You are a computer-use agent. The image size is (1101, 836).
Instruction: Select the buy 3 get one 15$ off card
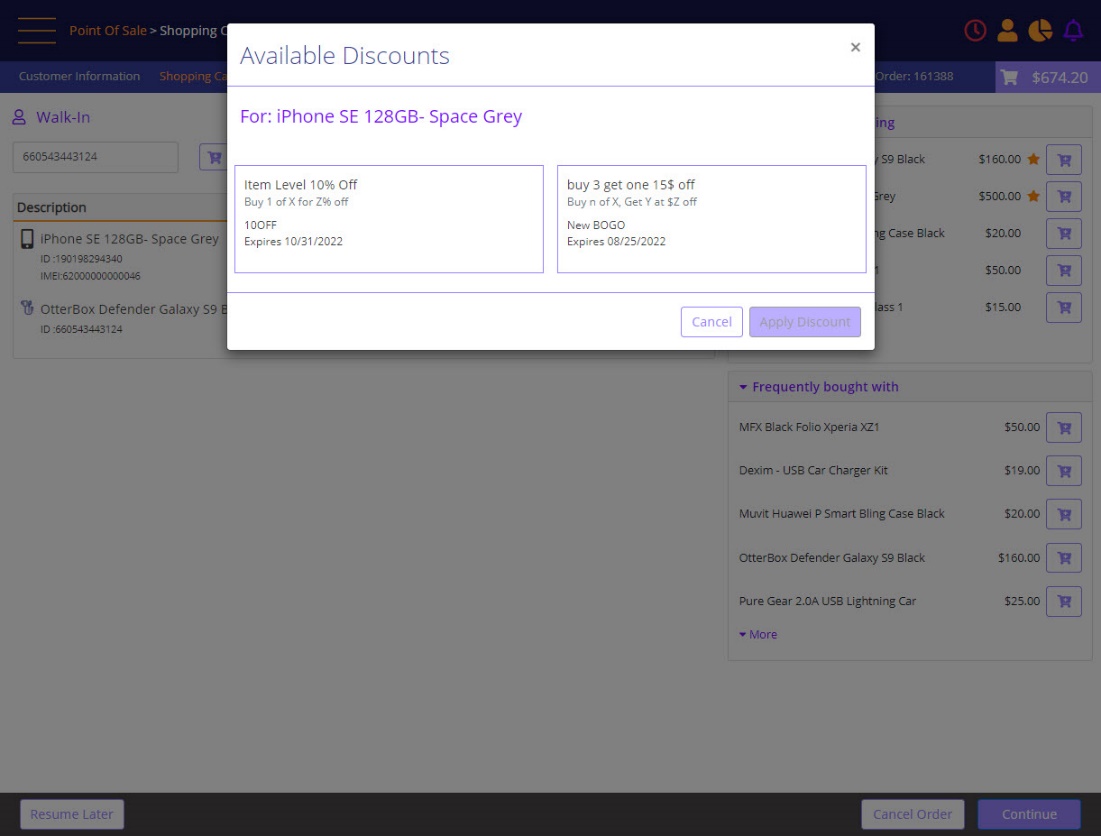pyautogui.click(x=711, y=219)
